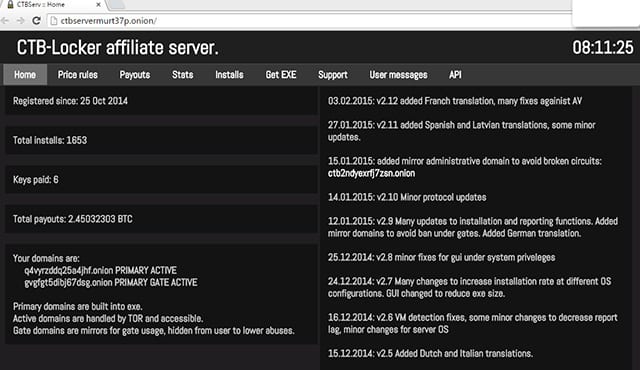Open the Price rules tab
Image resolution: width=640 pixels, height=370 pixels.
[78, 75]
